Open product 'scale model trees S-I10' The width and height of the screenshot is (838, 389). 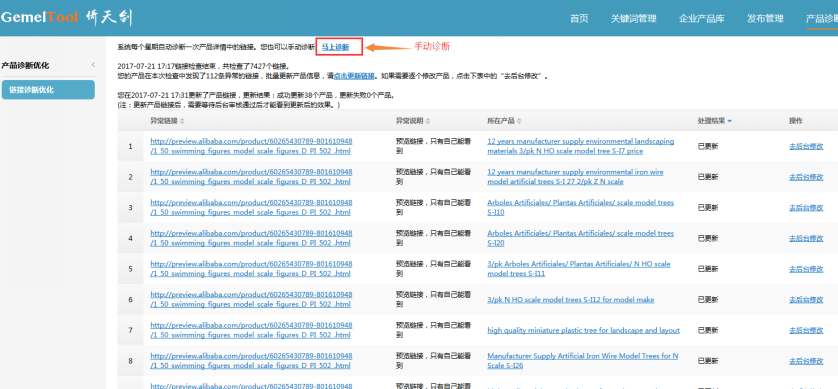click(x=580, y=208)
